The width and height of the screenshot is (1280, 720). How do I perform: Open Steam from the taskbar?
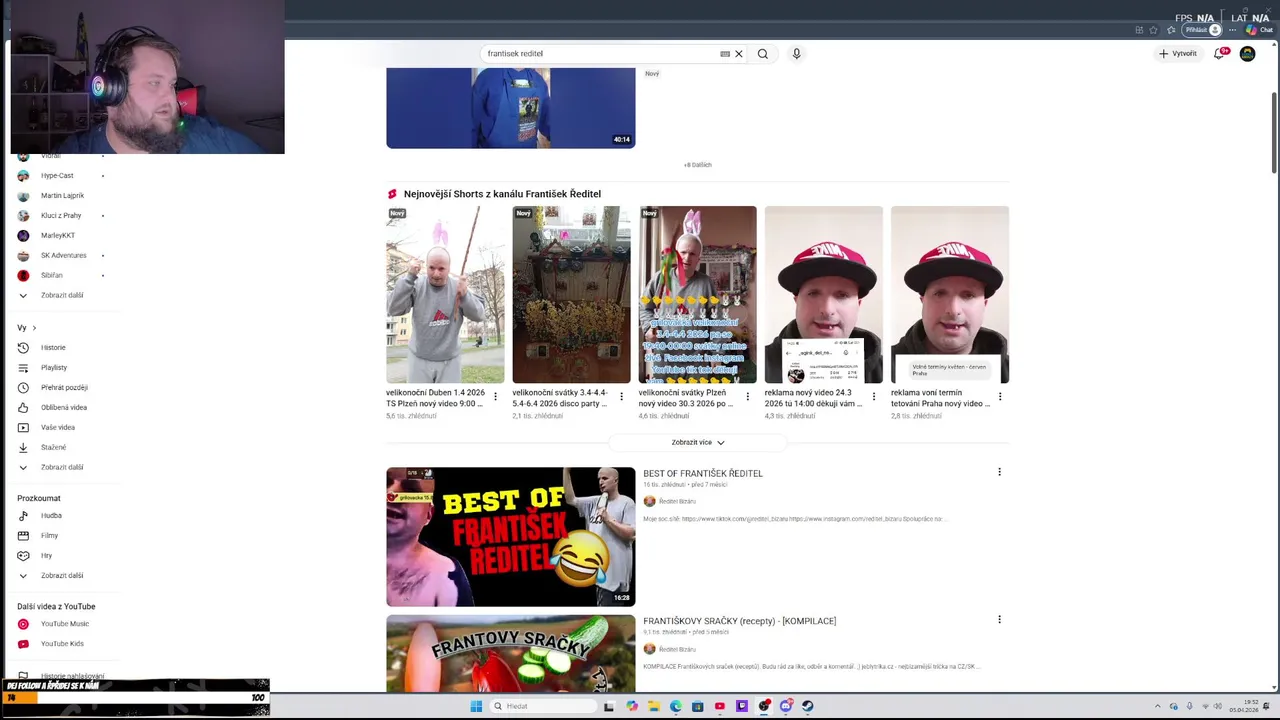coord(807,706)
